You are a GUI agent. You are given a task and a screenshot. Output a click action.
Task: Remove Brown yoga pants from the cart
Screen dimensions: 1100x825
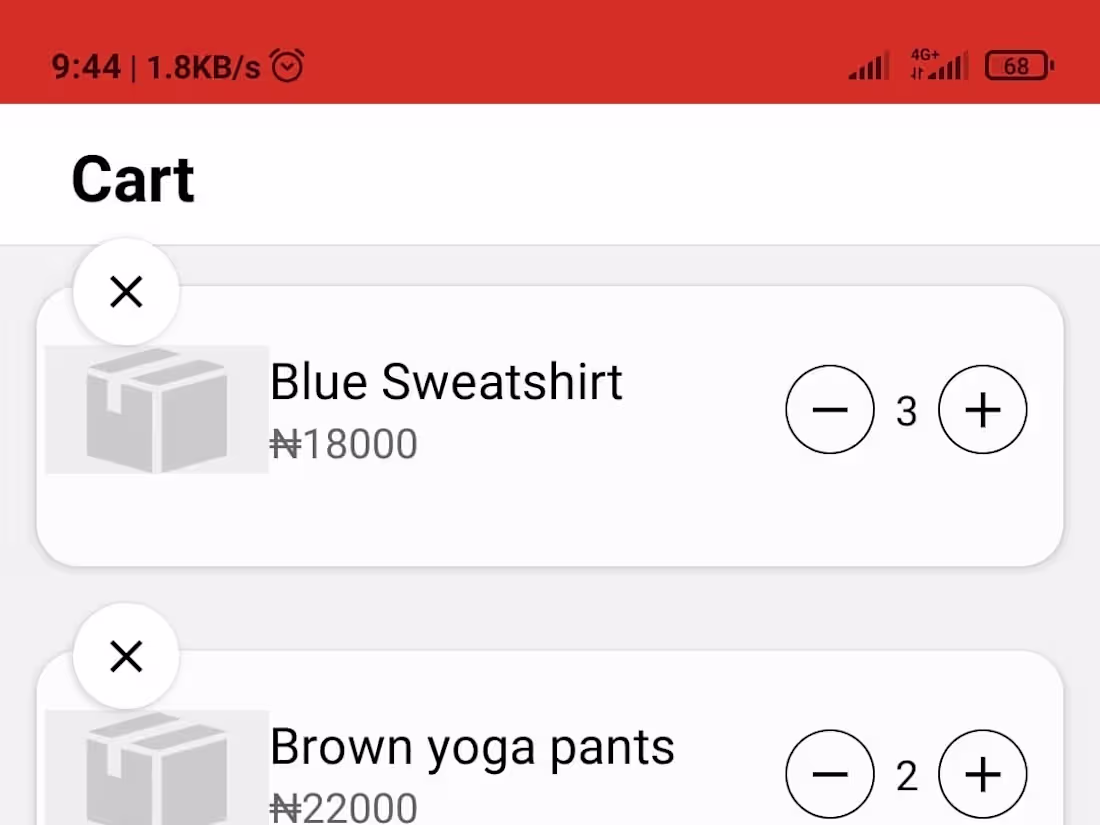point(126,656)
